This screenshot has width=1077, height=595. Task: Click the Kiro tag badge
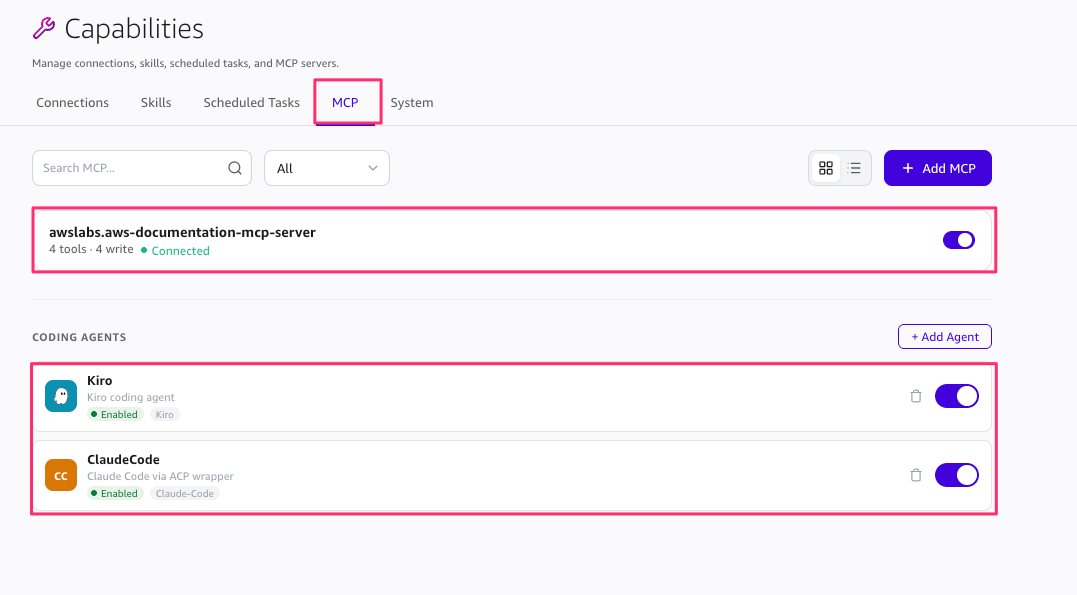pos(164,414)
